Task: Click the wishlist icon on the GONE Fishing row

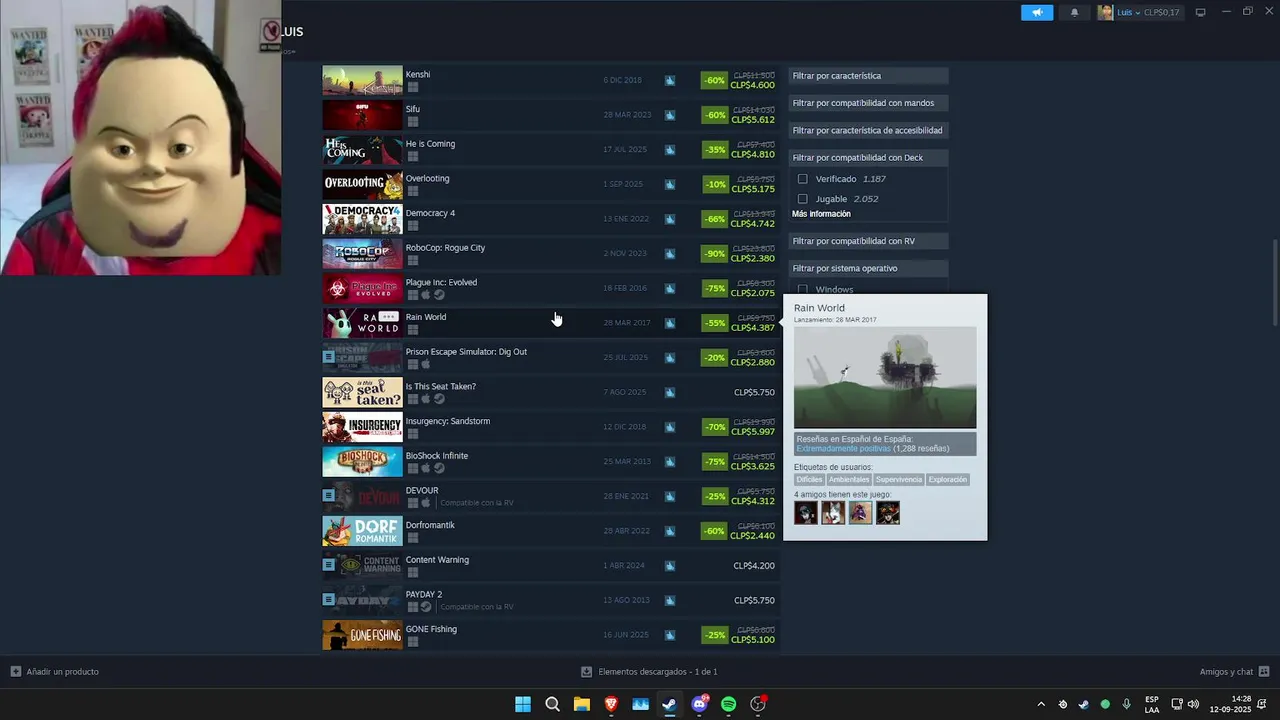Action: pos(670,635)
